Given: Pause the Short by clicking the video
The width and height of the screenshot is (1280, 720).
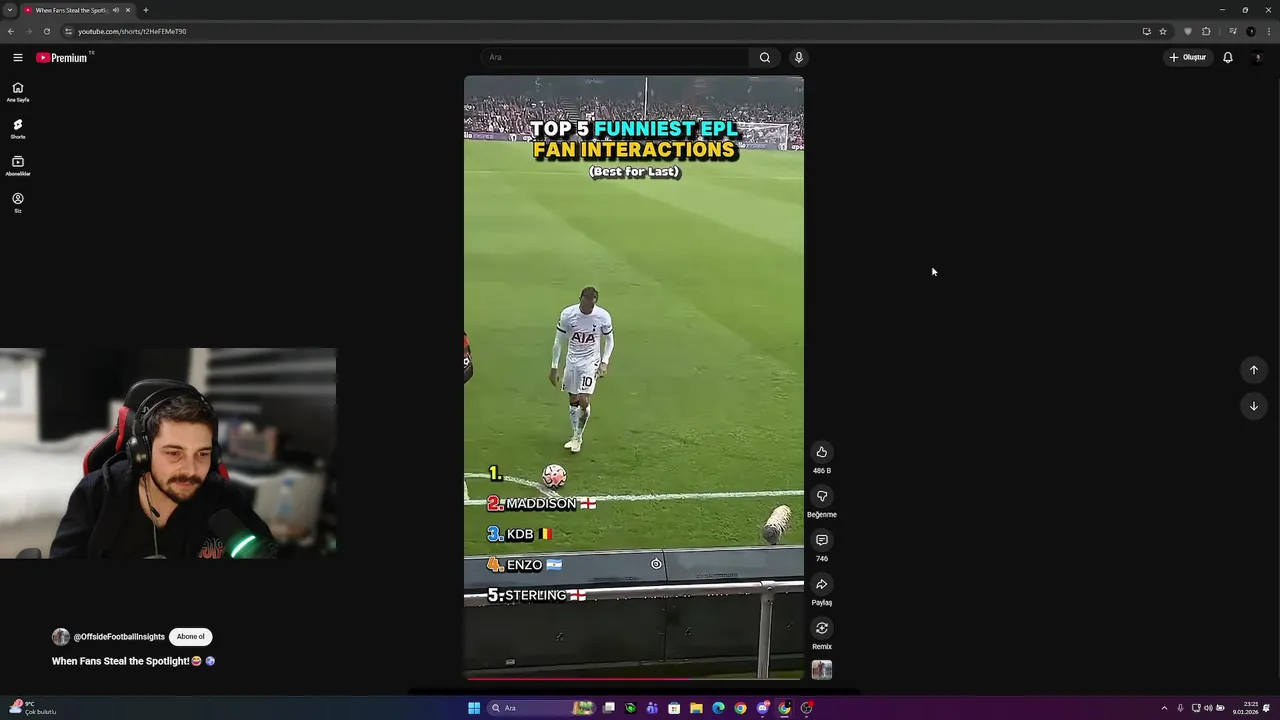Looking at the screenshot, I should point(634,378).
